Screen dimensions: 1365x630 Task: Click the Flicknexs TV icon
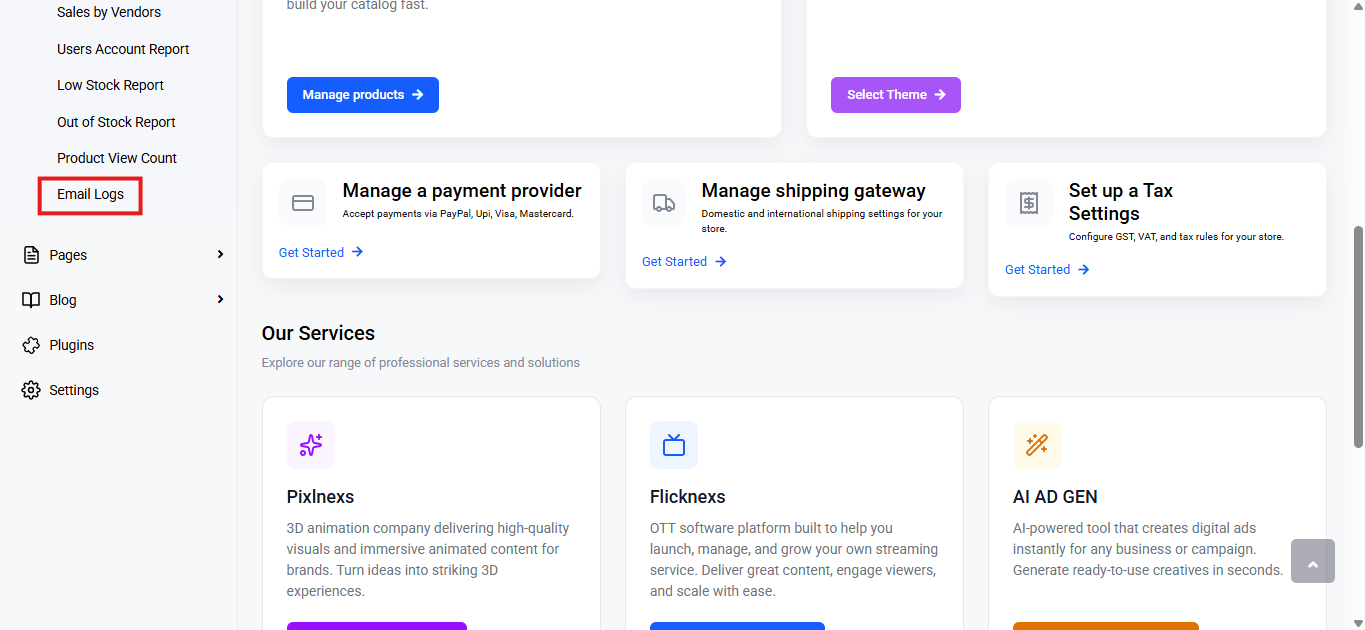(x=674, y=445)
